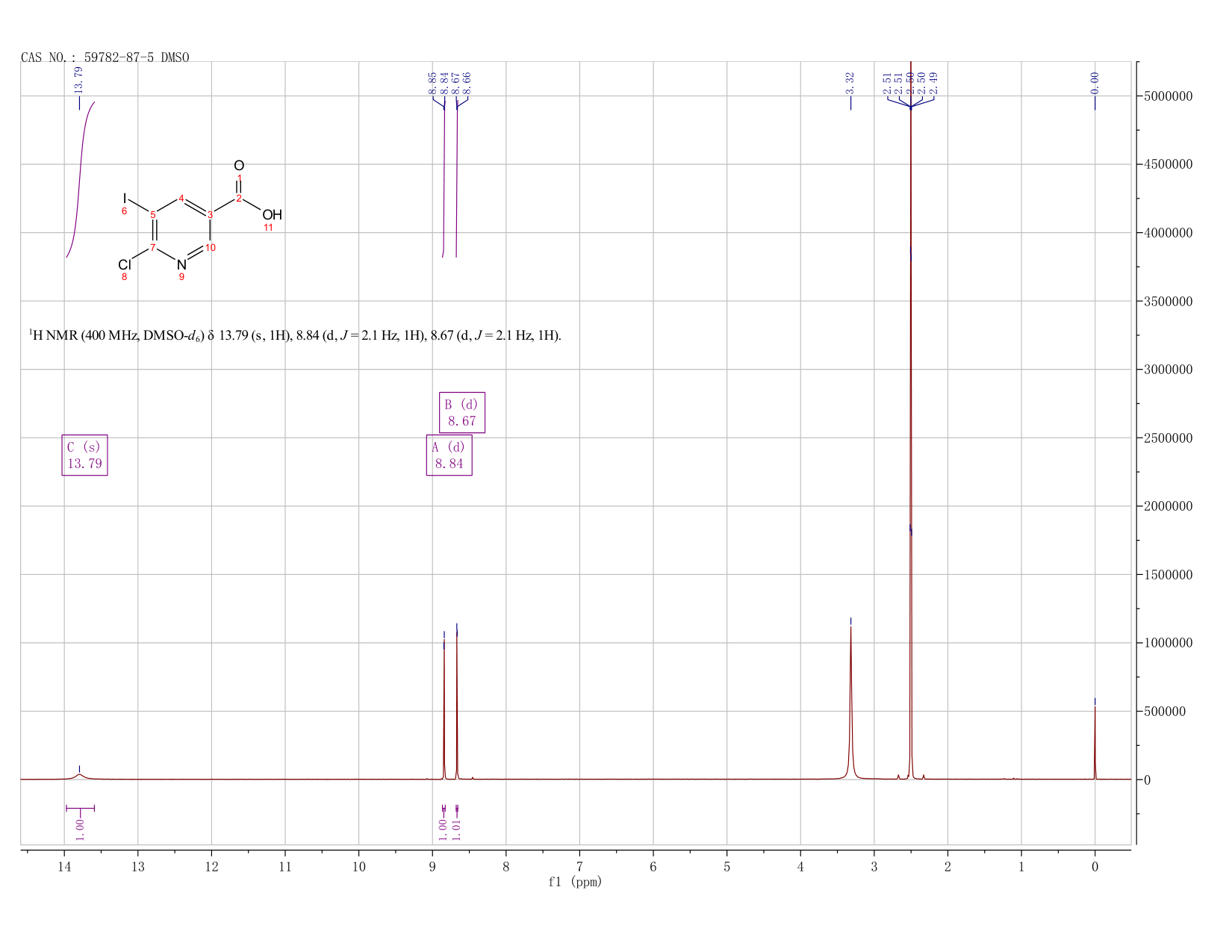The width and height of the screenshot is (1232, 952).
Task: Click the C (s) 13.79 multiplet box
Action: click(x=84, y=455)
